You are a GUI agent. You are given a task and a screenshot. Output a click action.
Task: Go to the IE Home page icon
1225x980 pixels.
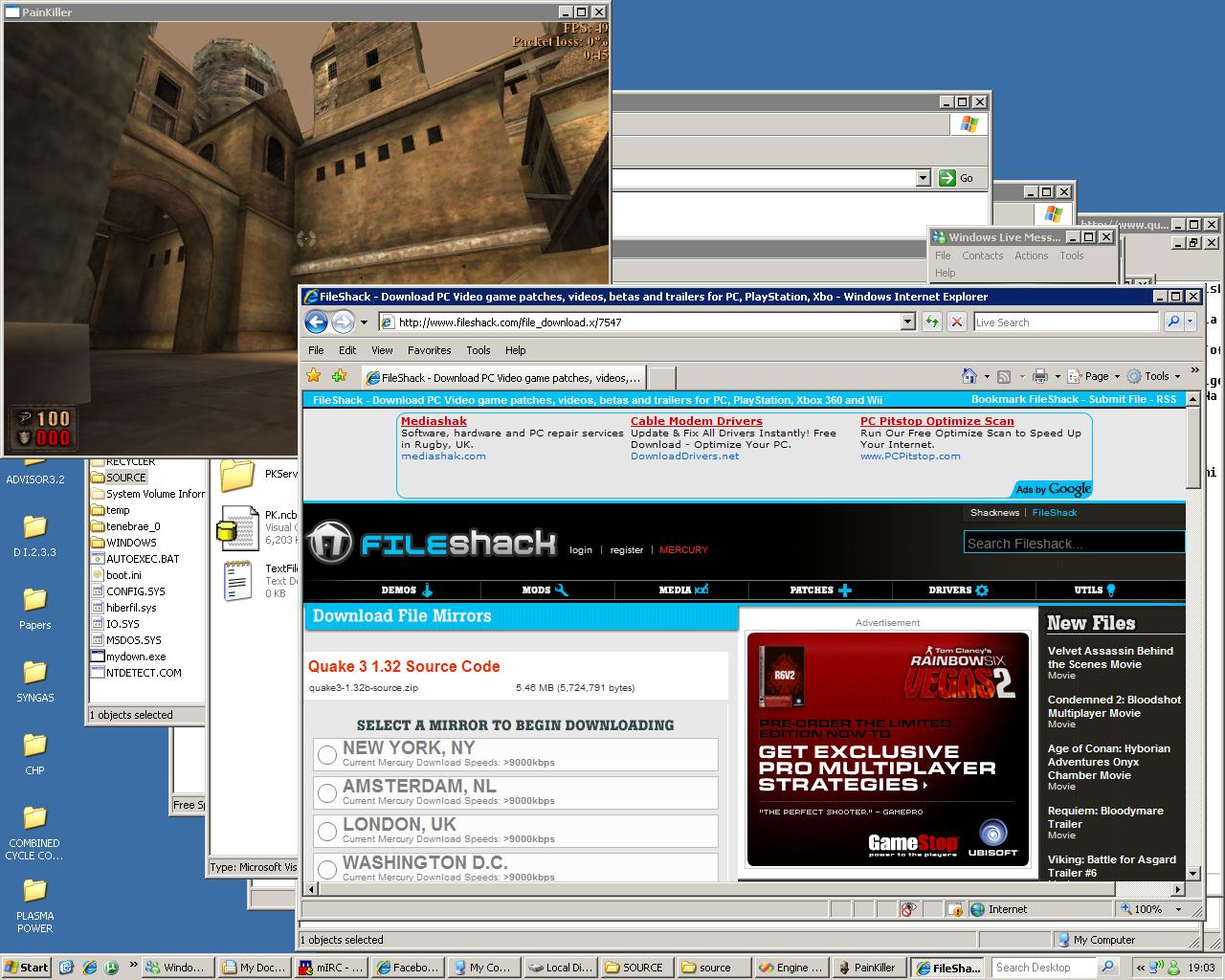click(969, 376)
